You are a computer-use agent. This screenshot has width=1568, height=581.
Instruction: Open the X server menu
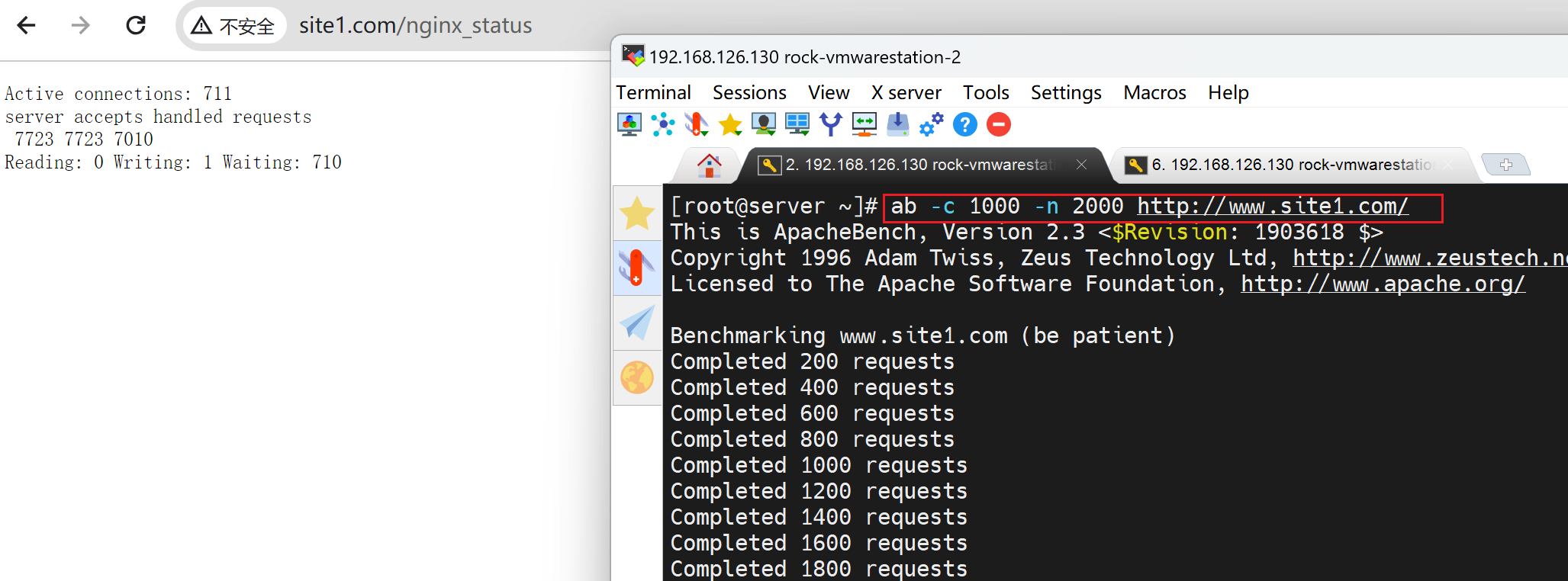click(x=906, y=93)
